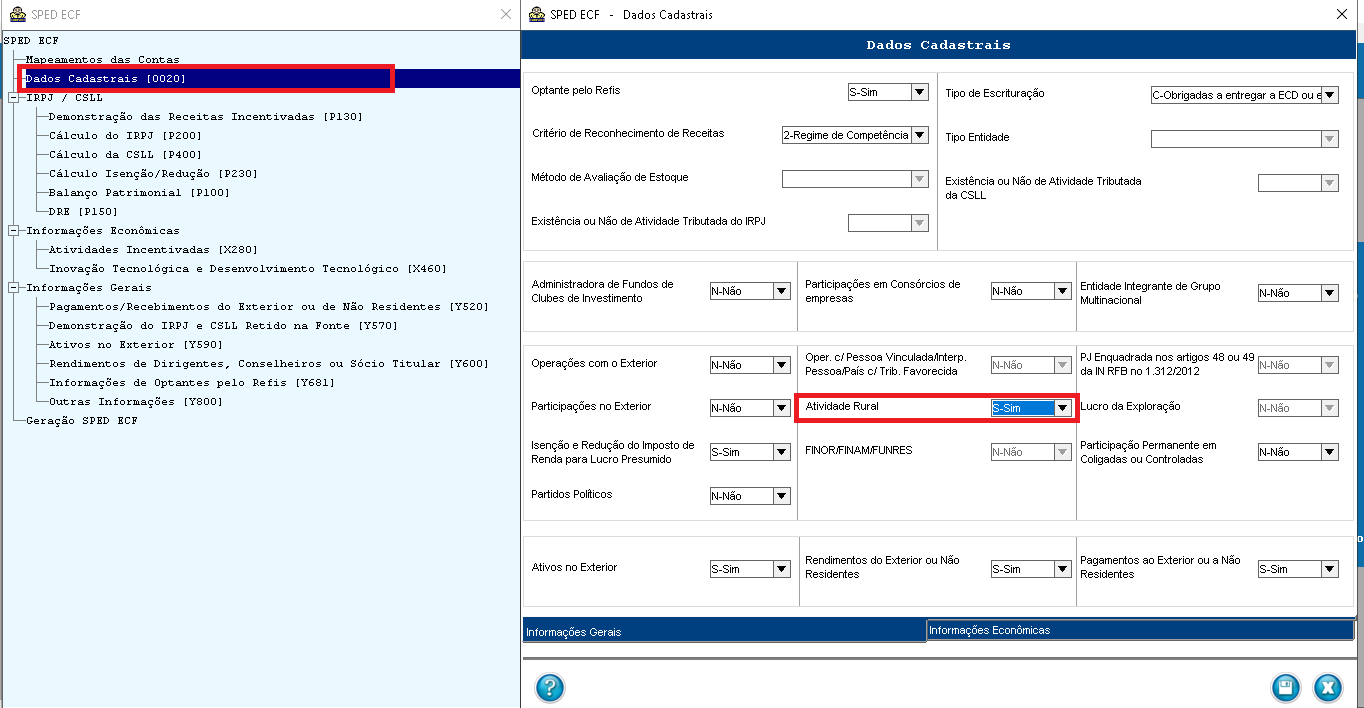Image resolution: width=1364 pixels, height=708 pixels.
Task: Select Geração SPED ECF tree item
Action: 82,421
